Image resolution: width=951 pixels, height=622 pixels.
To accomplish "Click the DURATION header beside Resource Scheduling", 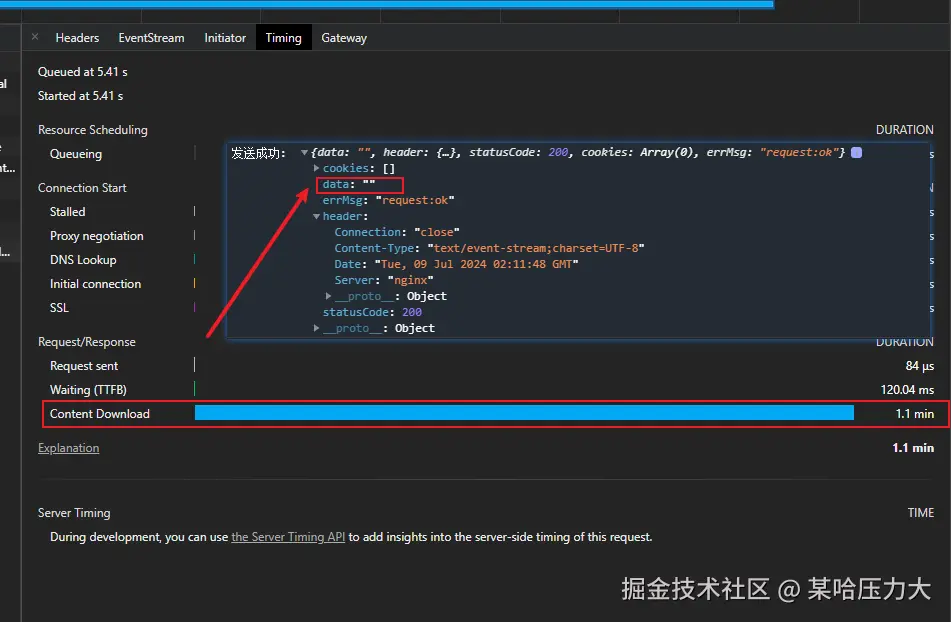I will [x=904, y=130].
